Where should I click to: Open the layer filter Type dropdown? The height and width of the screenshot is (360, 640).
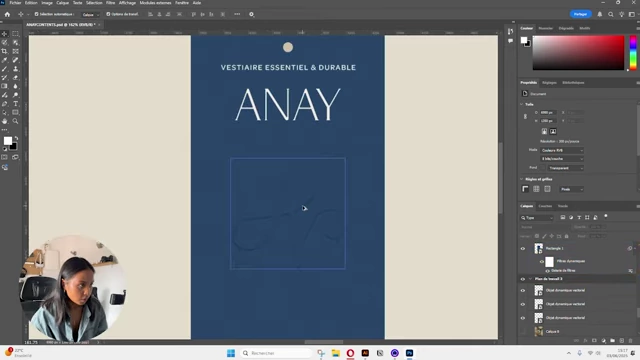537,218
